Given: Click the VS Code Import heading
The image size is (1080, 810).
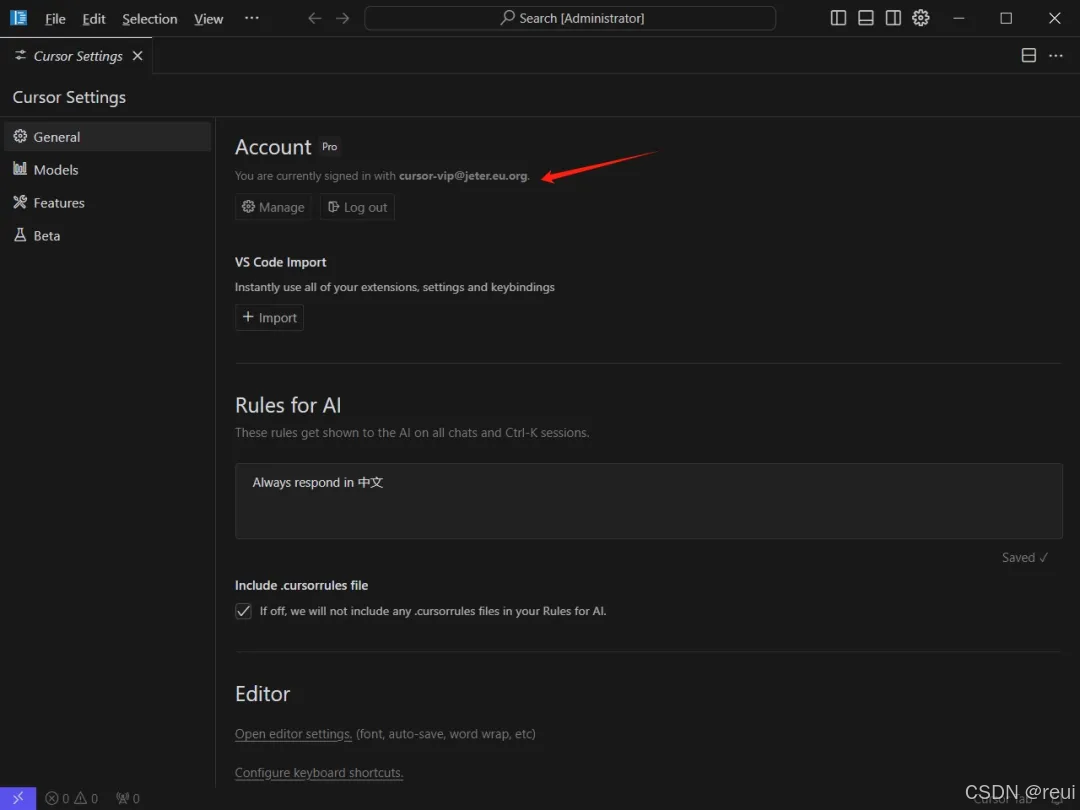Looking at the screenshot, I should point(280,262).
